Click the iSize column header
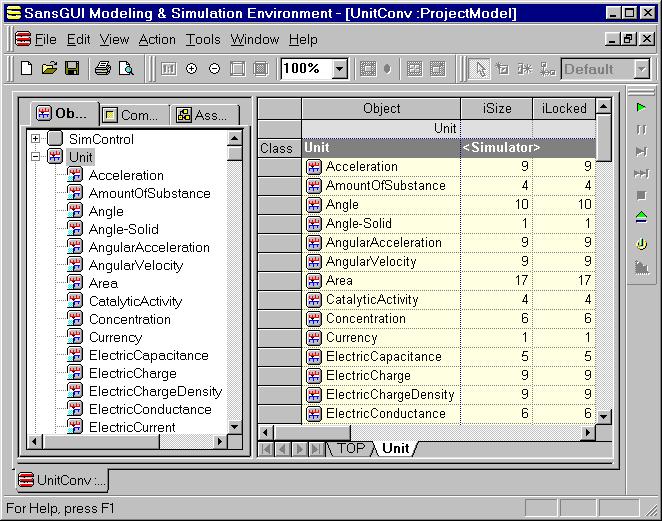 496,109
